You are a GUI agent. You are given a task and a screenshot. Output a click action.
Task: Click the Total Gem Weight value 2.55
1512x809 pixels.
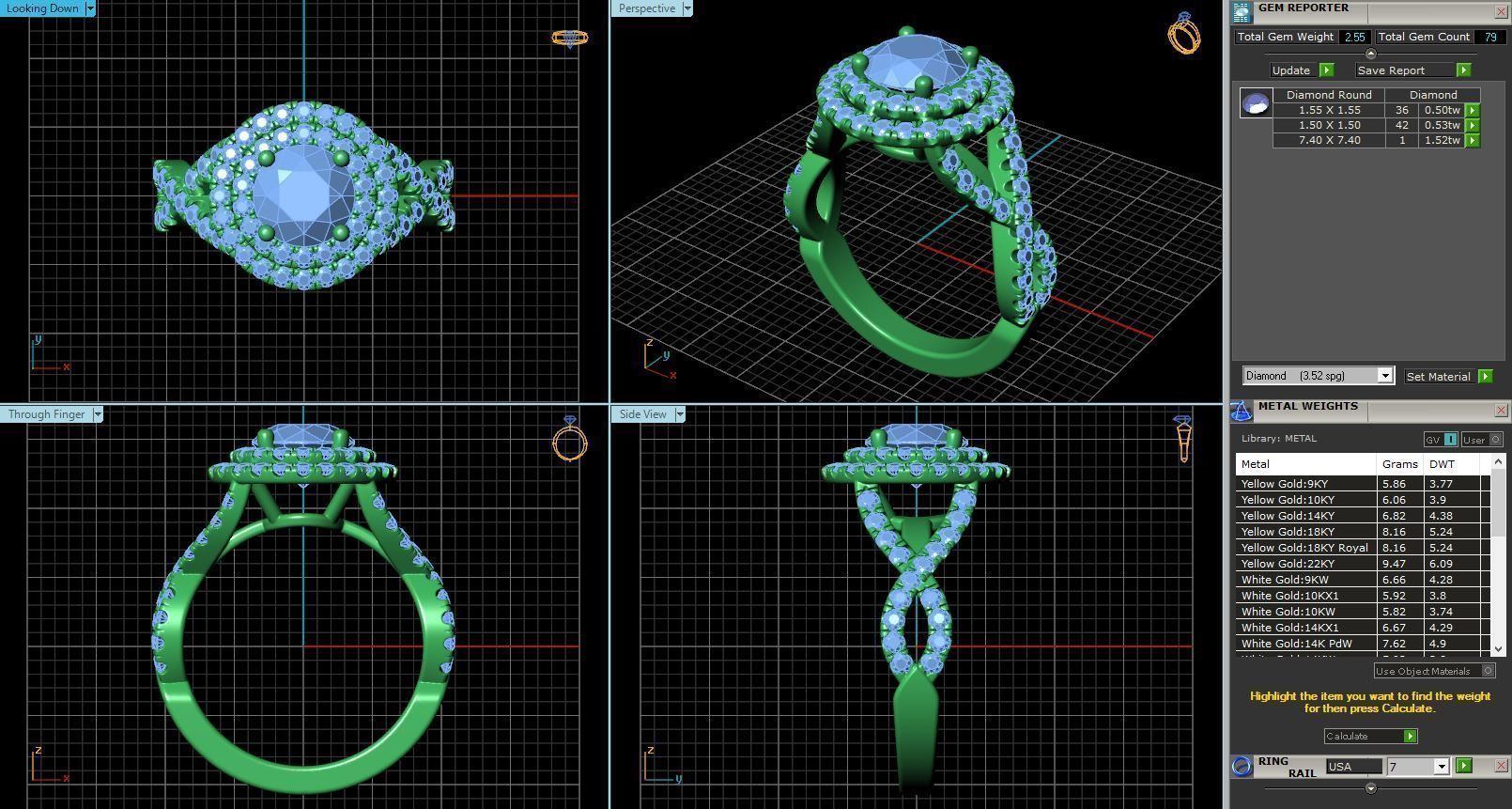pyautogui.click(x=1354, y=37)
